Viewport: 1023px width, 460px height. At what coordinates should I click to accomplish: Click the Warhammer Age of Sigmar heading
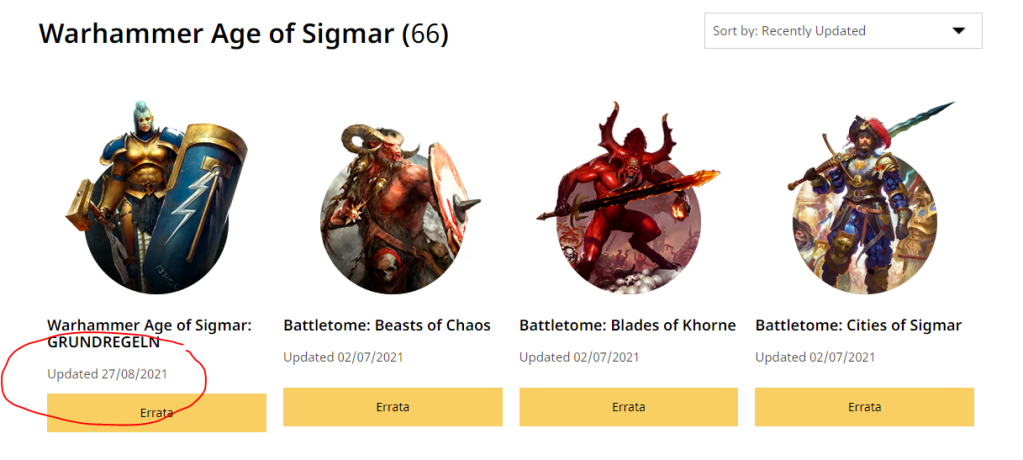tap(217, 34)
